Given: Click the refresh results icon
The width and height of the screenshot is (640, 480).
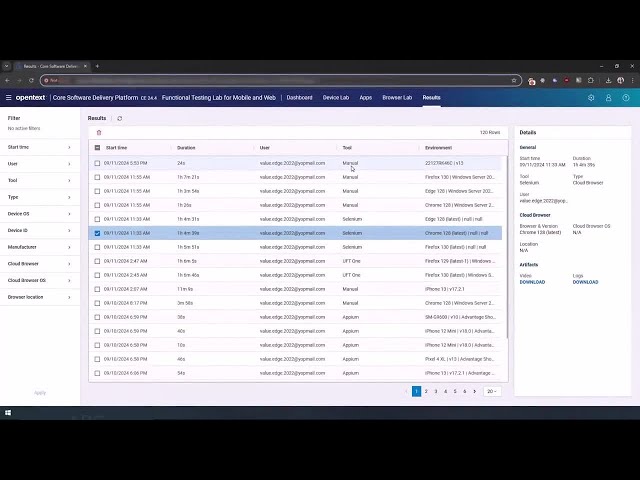Looking at the screenshot, I should (x=120, y=118).
